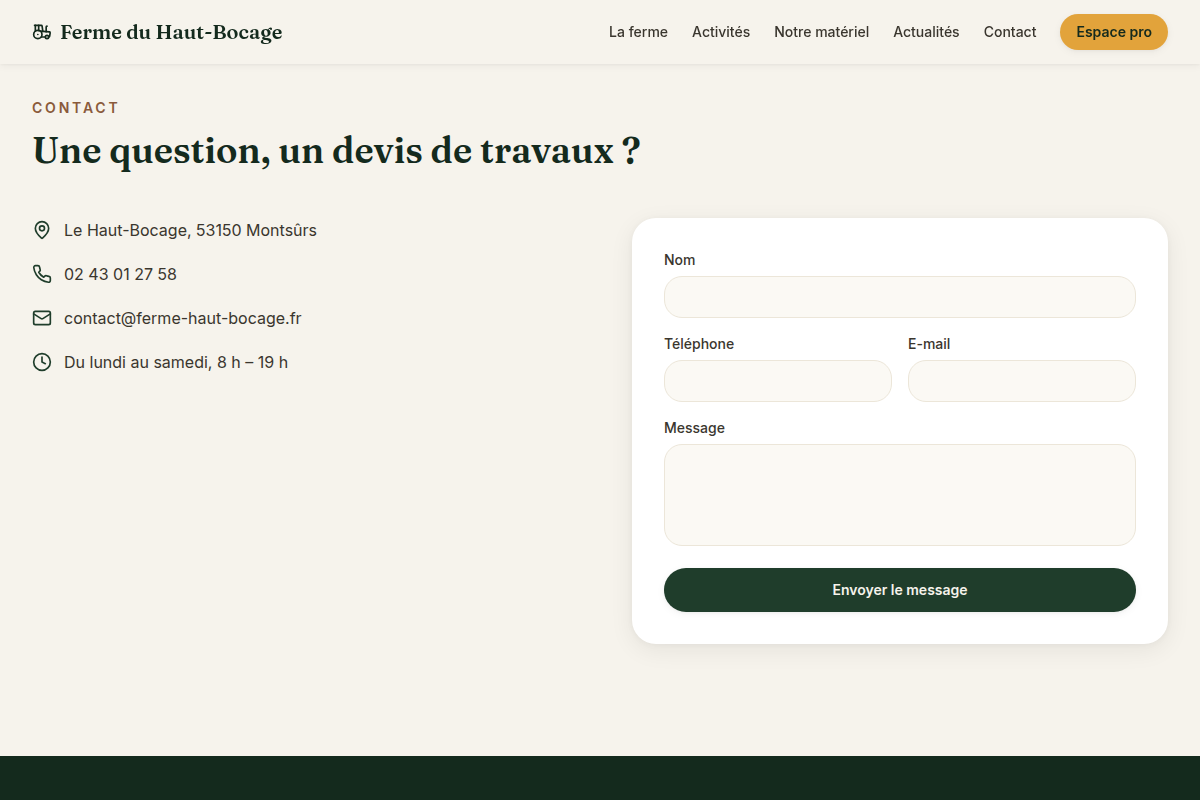Click the map pin address icon
The width and height of the screenshot is (1200, 800).
tap(42, 230)
